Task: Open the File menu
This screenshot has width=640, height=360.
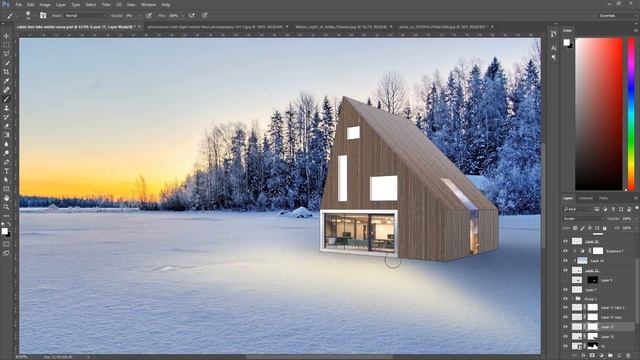Action: coord(18,4)
